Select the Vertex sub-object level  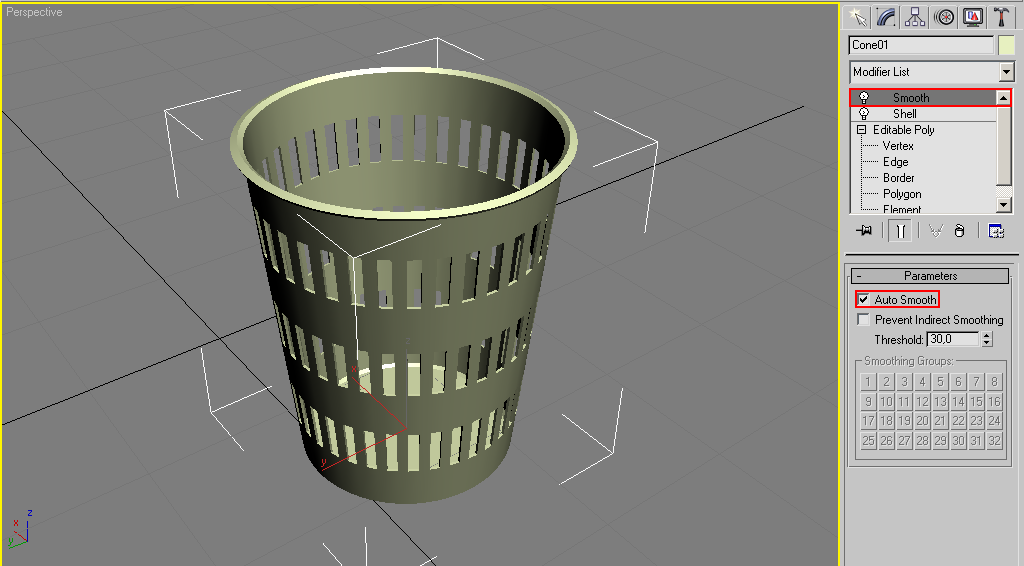click(x=898, y=146)
